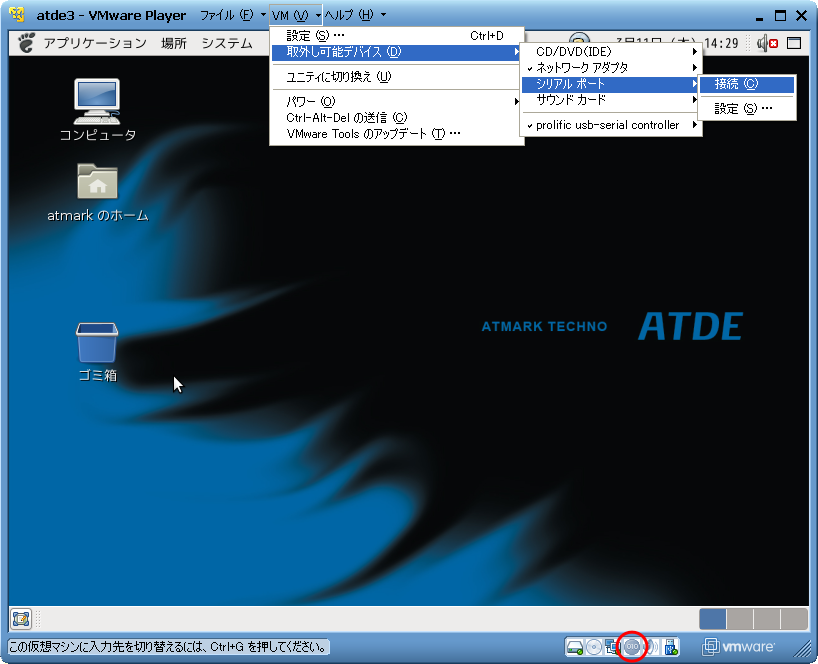Open the システム menu

pos(227,43)
